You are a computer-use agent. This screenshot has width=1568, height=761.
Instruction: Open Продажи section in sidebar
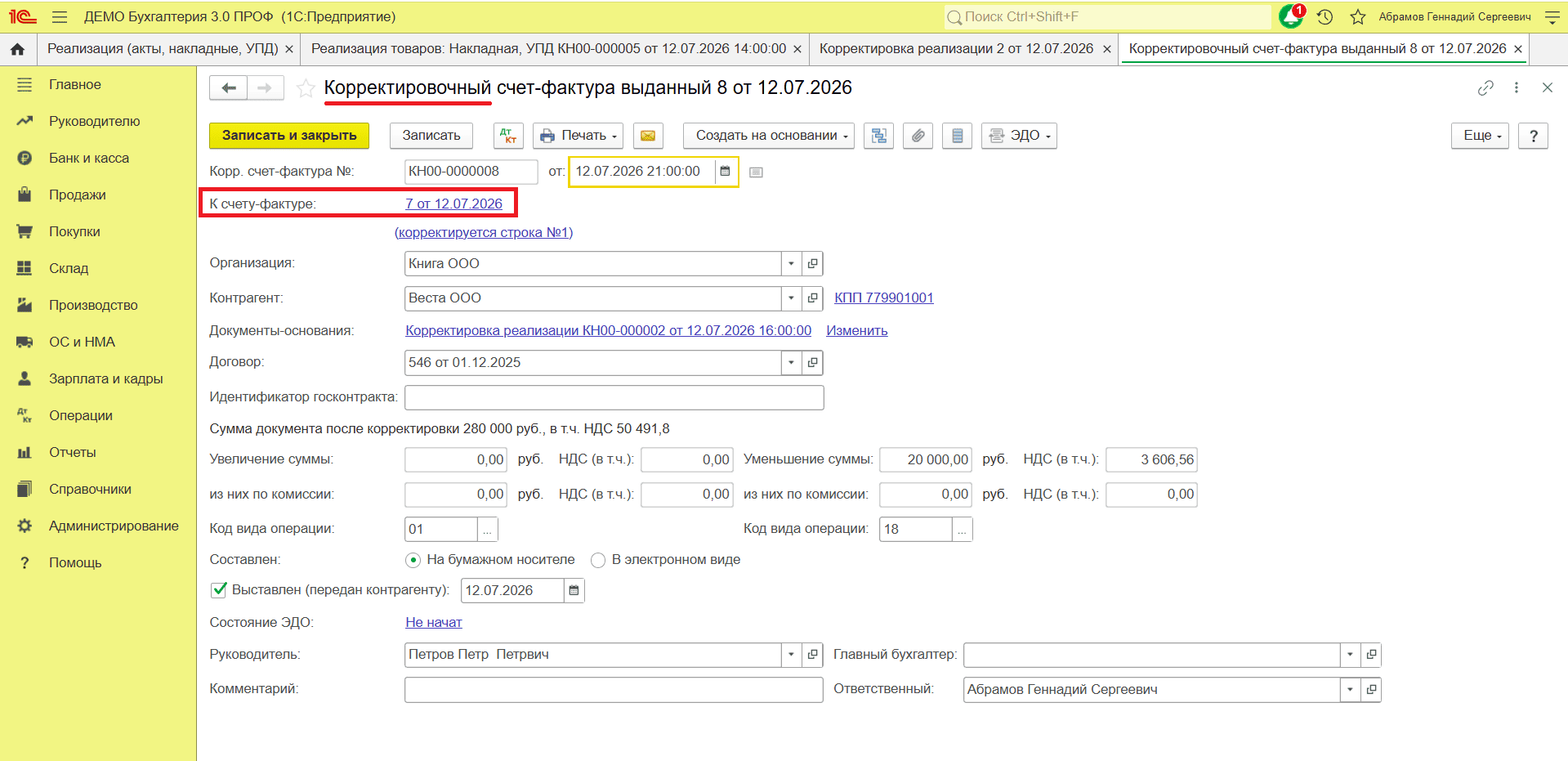point(78,195)
